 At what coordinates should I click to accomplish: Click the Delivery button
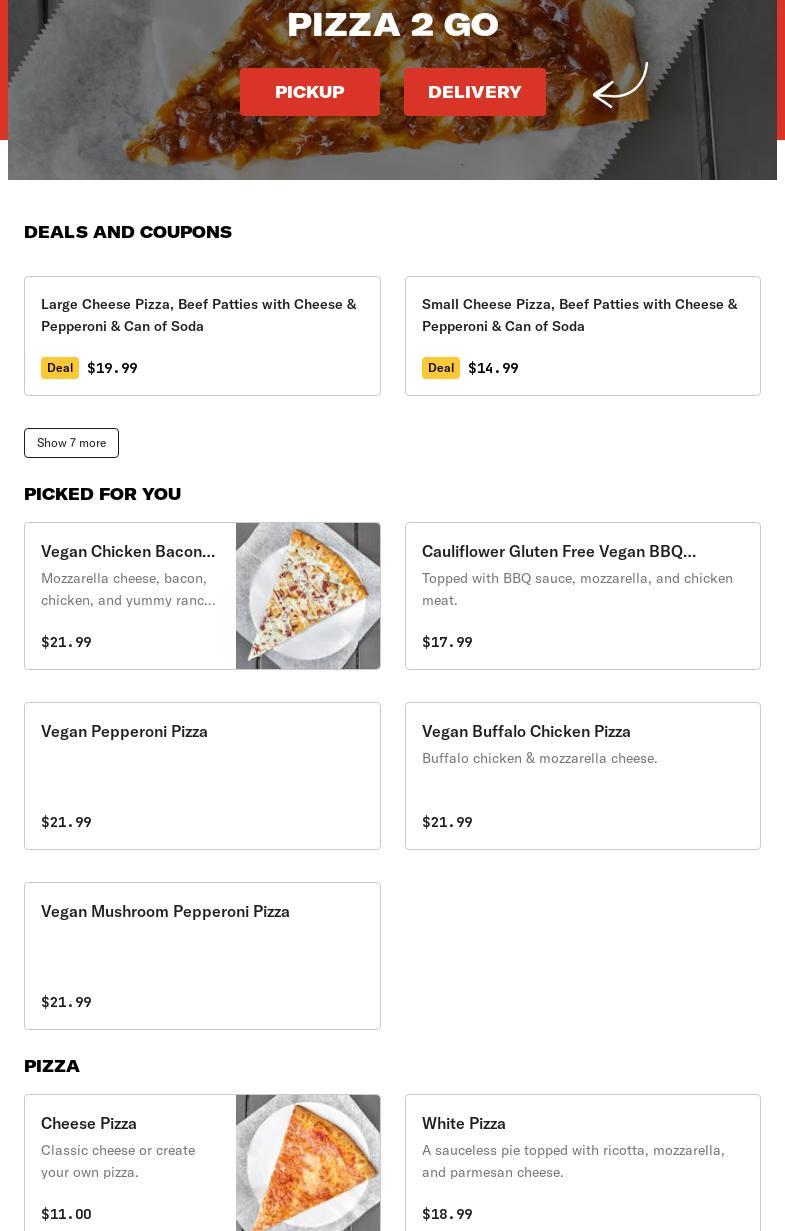click(x=475, y=92)
